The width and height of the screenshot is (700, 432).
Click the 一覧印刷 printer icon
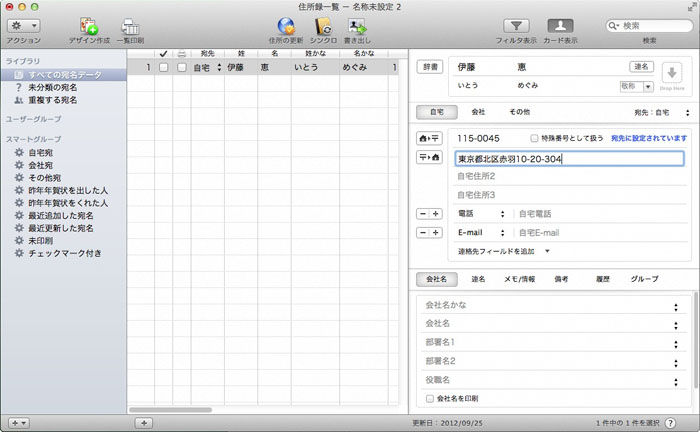130,26
